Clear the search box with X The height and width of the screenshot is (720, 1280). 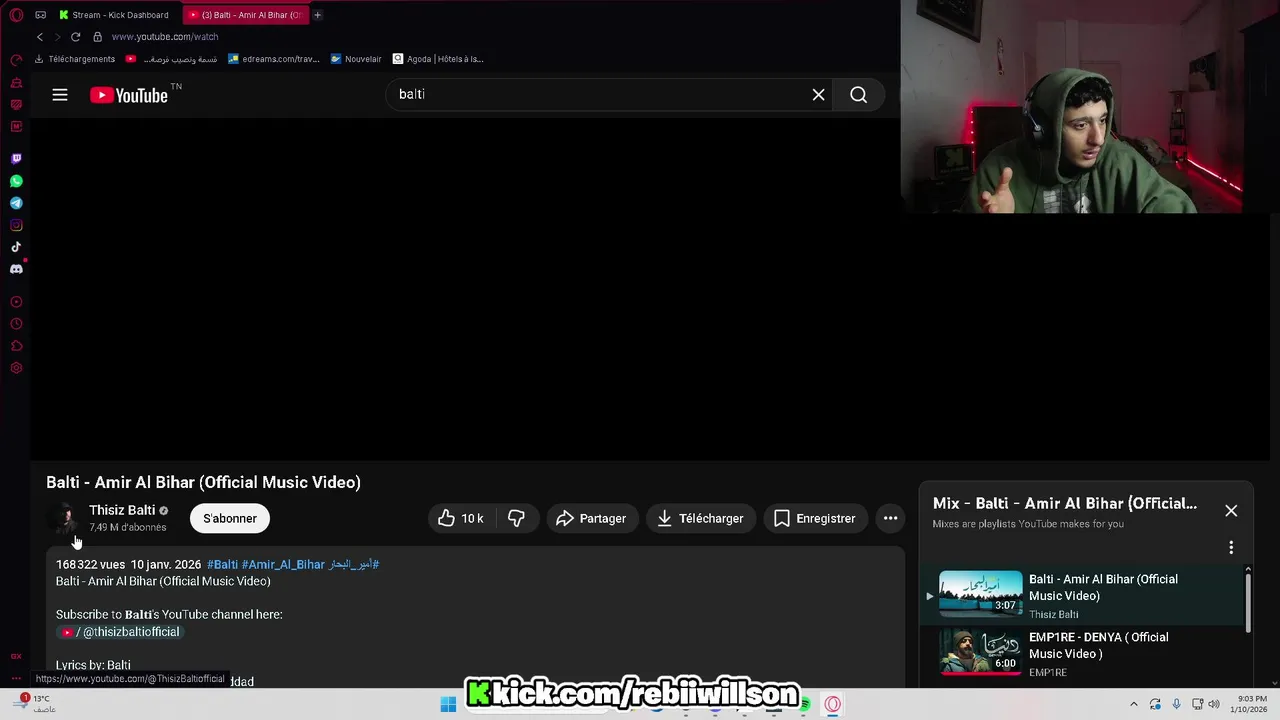tap(818, 94)
